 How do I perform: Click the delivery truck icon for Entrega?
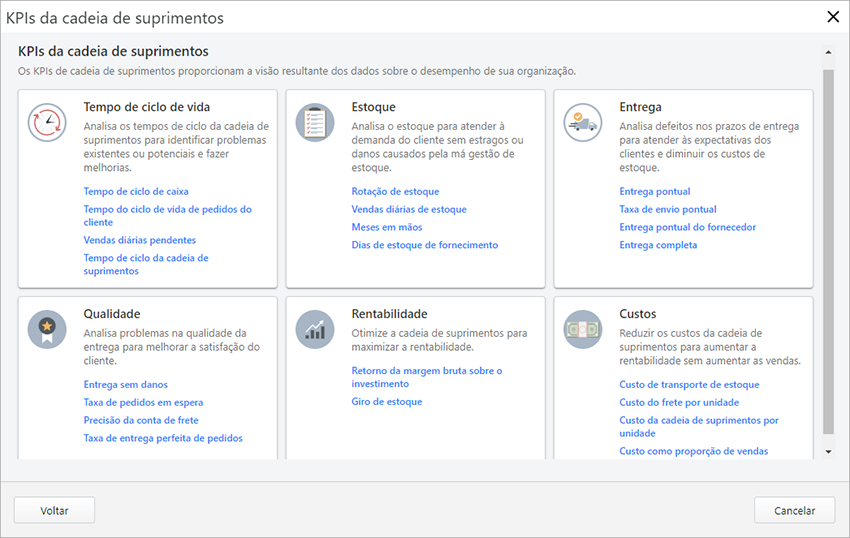tap(583, 123)
